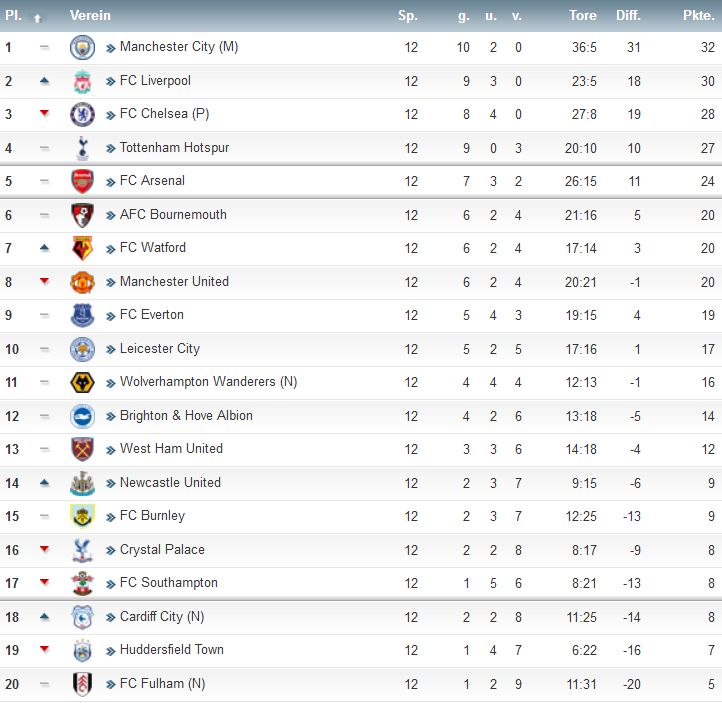
Task: Open the Manchester United team link
Action: [174, 282]
